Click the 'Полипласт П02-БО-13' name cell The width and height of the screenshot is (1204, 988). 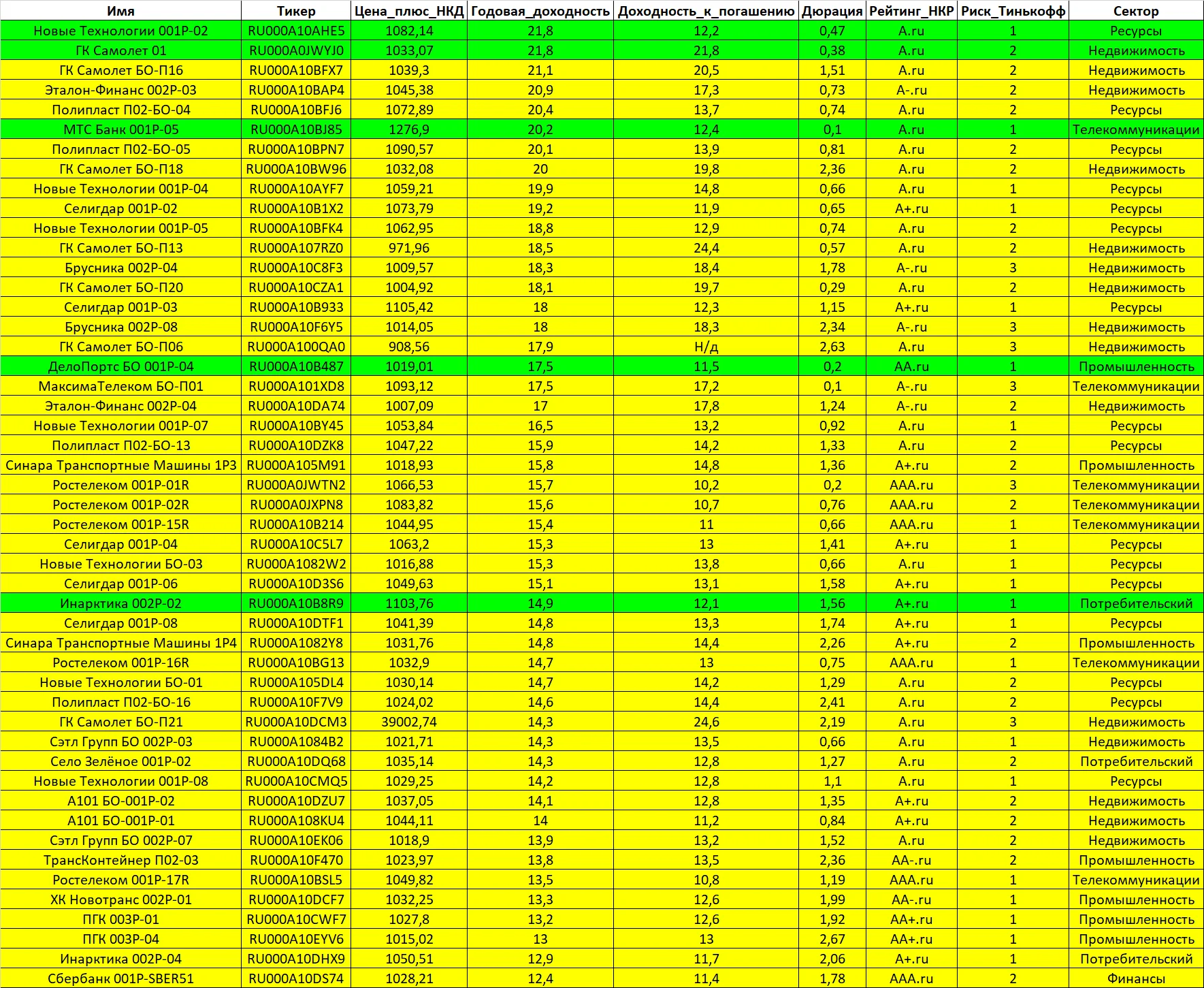coord(121,445)
